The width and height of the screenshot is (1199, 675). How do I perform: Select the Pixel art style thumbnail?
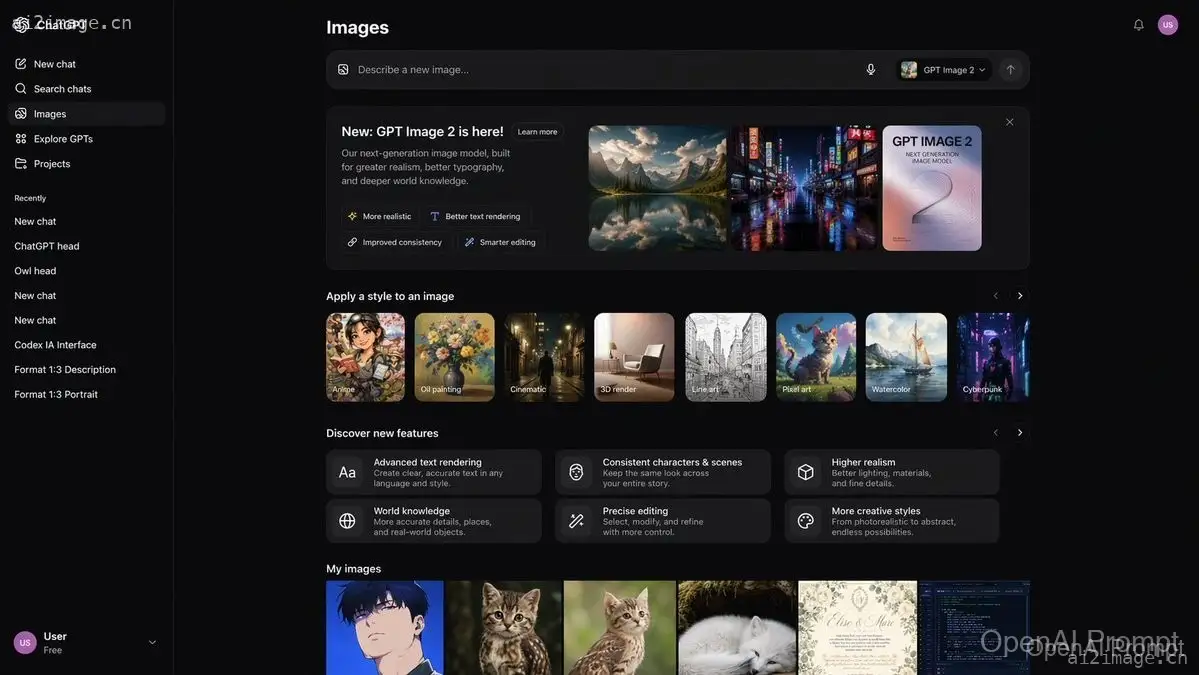point(816,357)
